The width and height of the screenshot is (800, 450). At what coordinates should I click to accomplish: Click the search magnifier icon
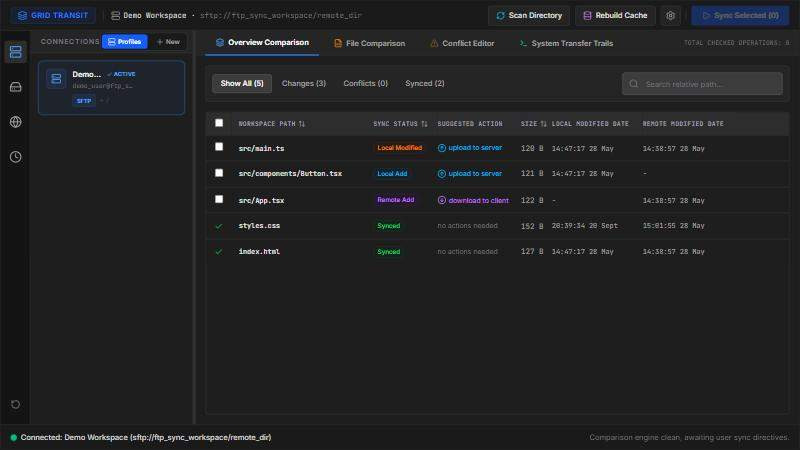point(634,84)
